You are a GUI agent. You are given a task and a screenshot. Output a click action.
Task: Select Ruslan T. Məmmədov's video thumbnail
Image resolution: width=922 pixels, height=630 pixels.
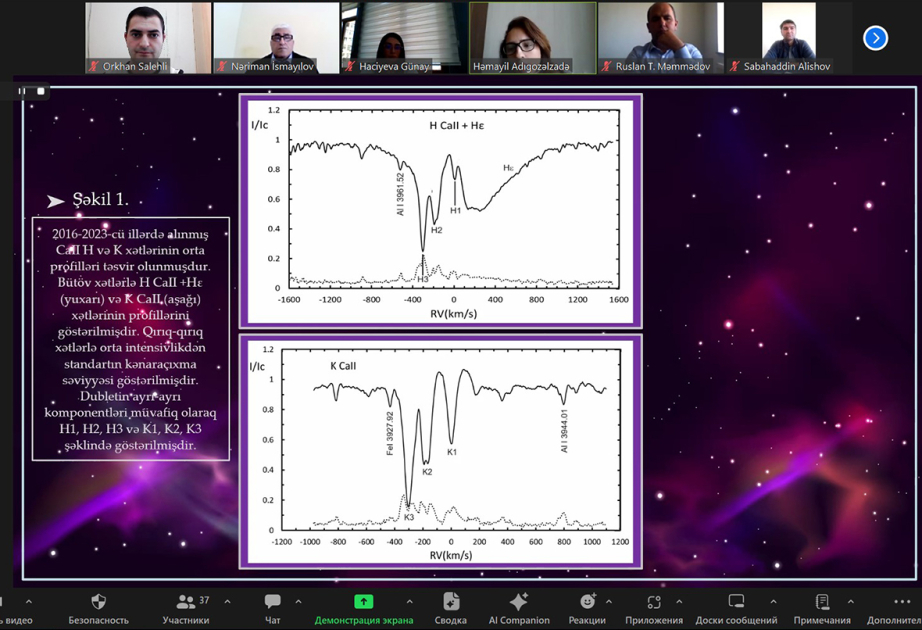click(x=661, y=38)
